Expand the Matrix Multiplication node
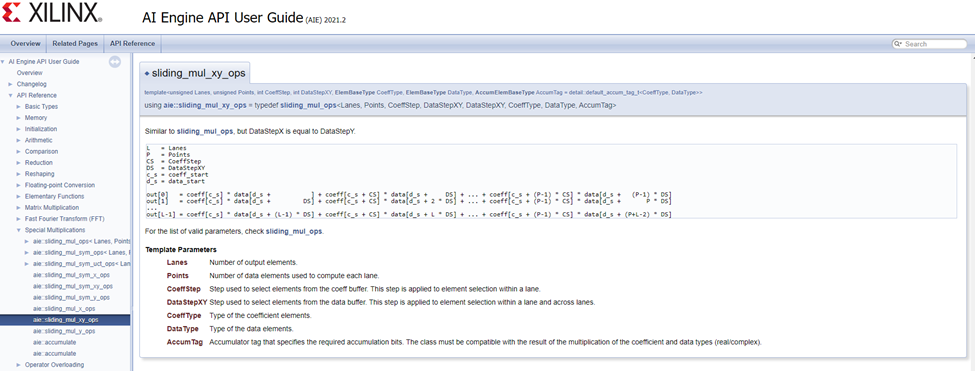 coord(19,208)
